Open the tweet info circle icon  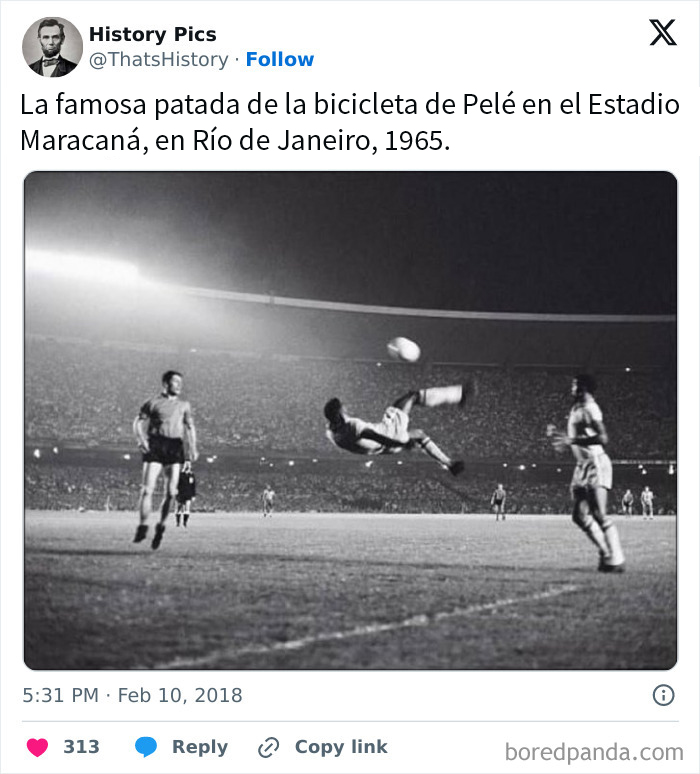pos(663,695)
